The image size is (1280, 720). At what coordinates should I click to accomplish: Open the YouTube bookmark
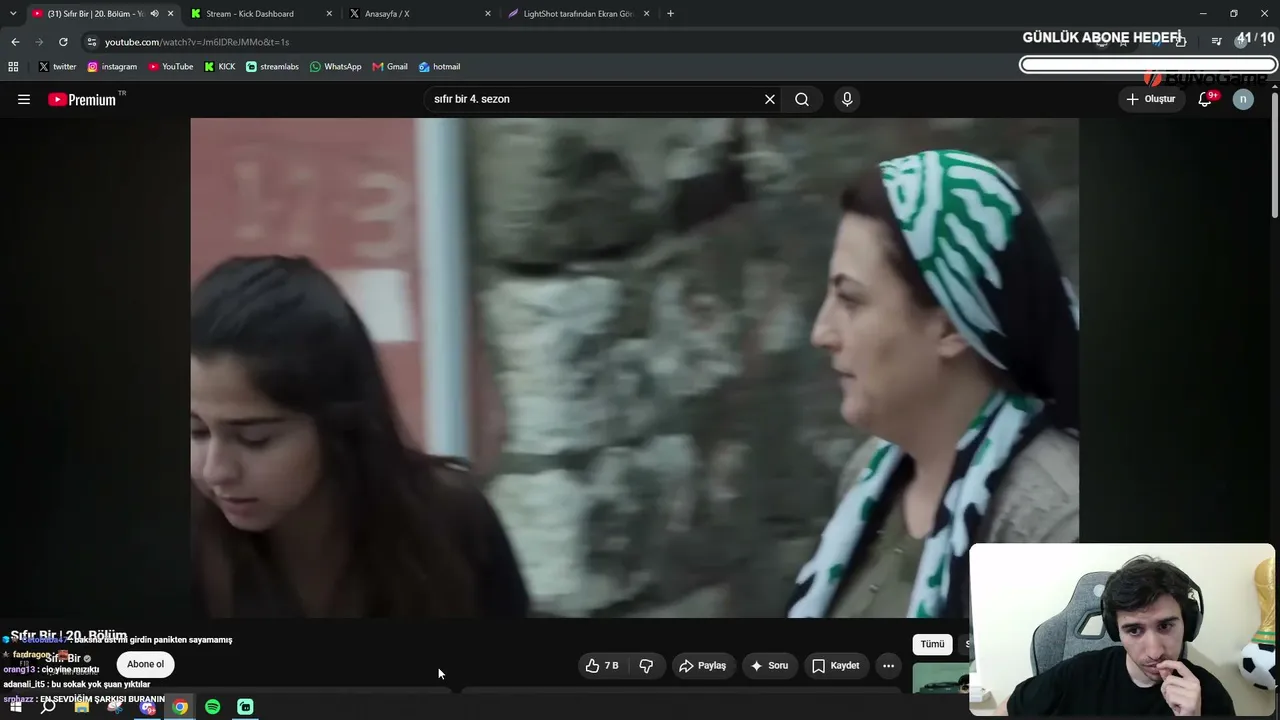click(x=171, y=67)
